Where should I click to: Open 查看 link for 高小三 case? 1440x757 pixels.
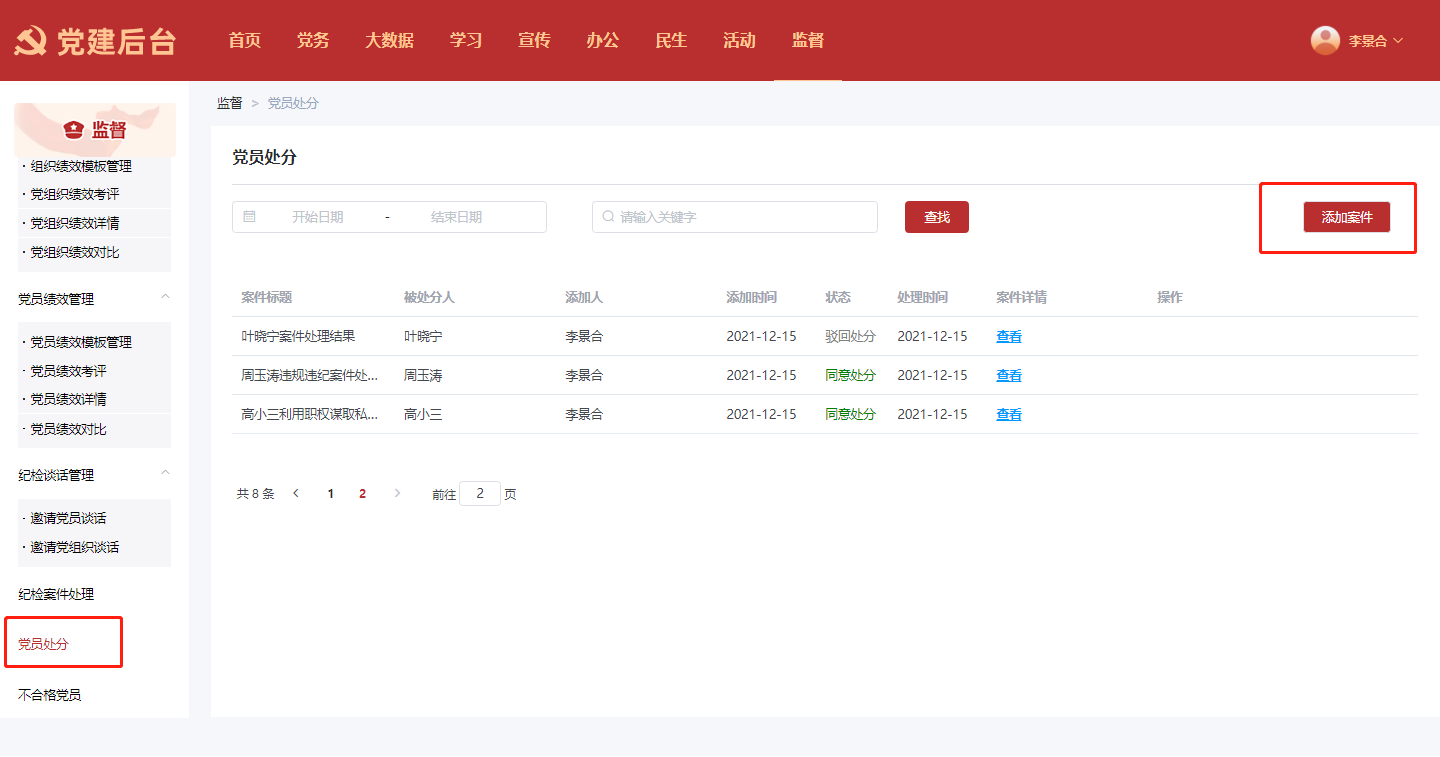1008,415
